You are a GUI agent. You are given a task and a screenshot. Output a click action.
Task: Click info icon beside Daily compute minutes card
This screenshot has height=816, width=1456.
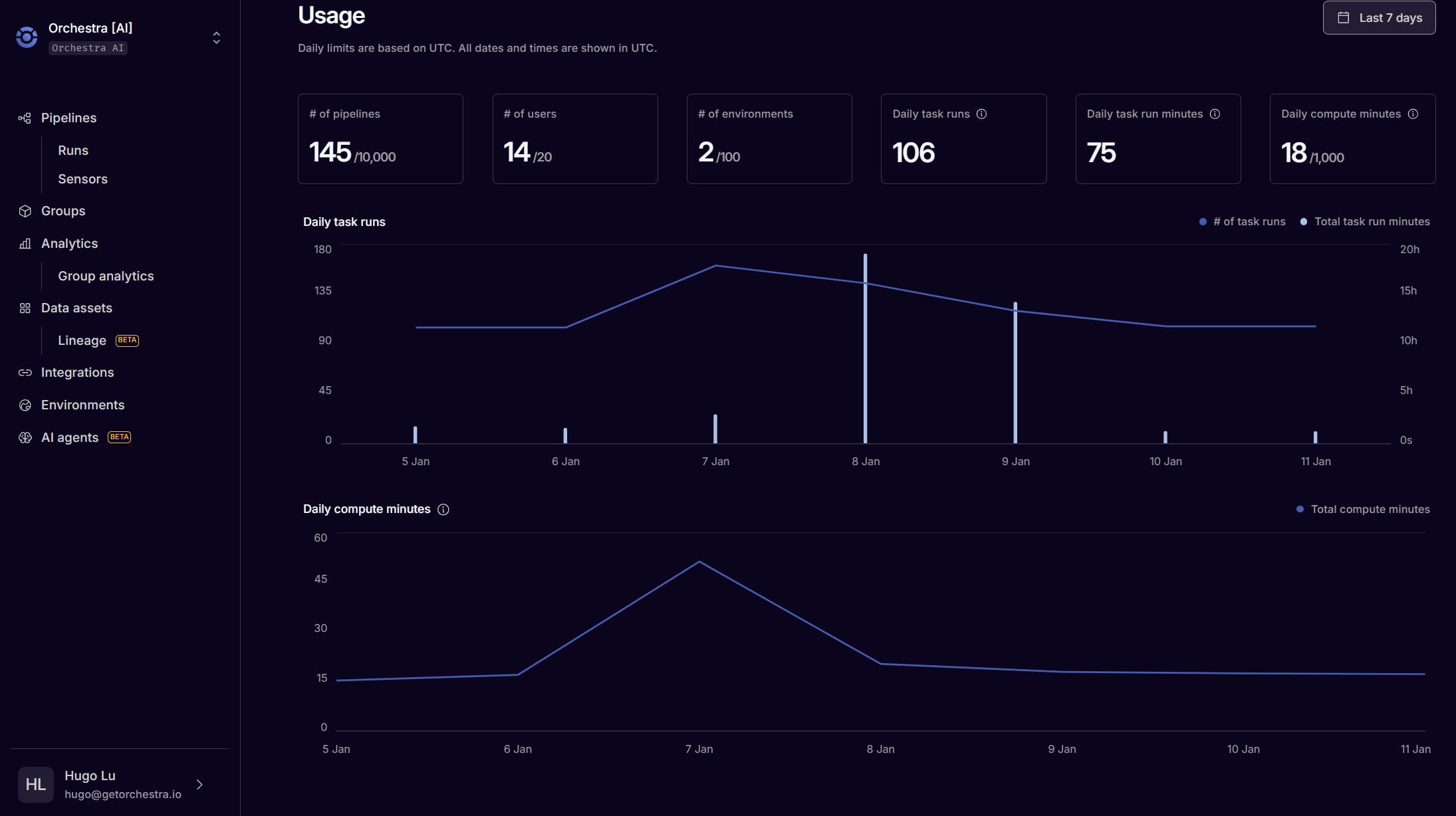point(1413,114)
